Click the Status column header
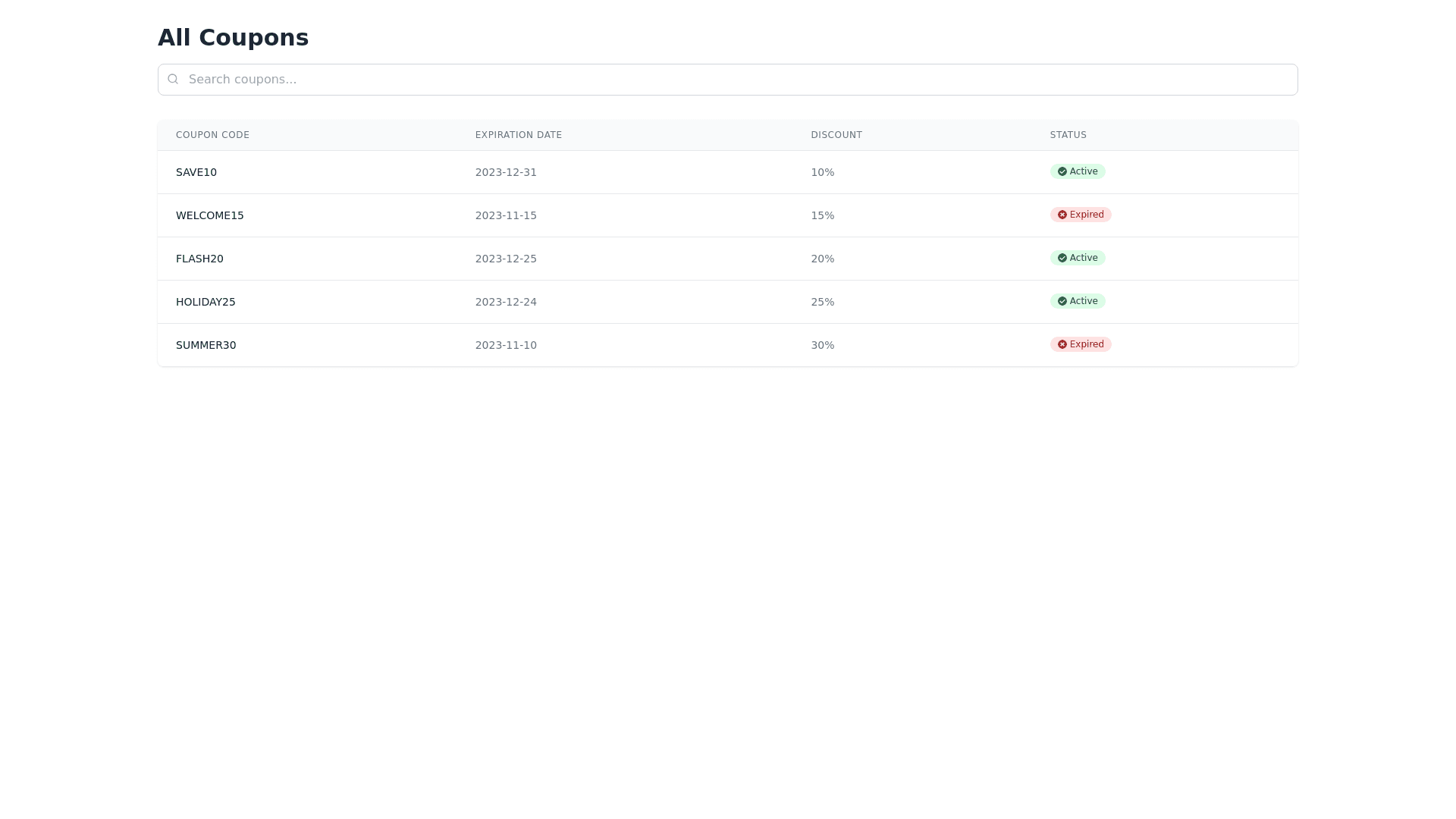 click(x=1068, y=135)
